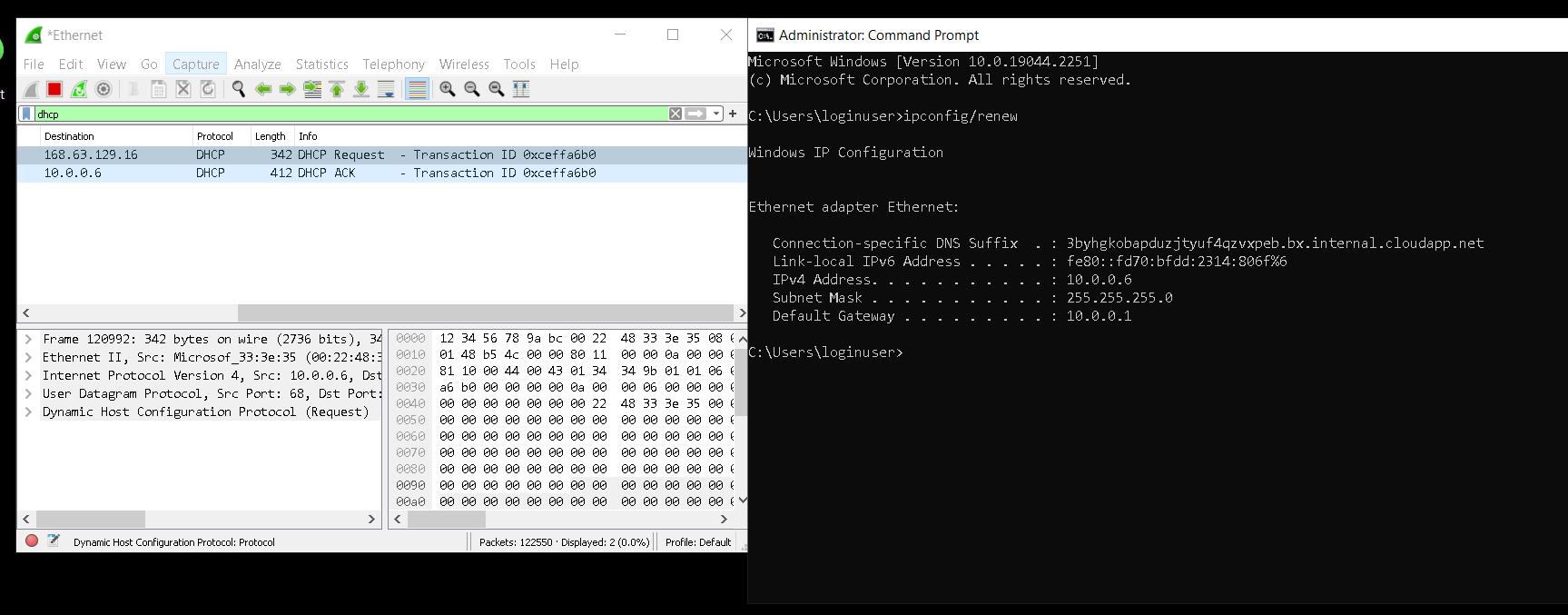
Task: Open the Tools menu
Action: click(519, 64)
